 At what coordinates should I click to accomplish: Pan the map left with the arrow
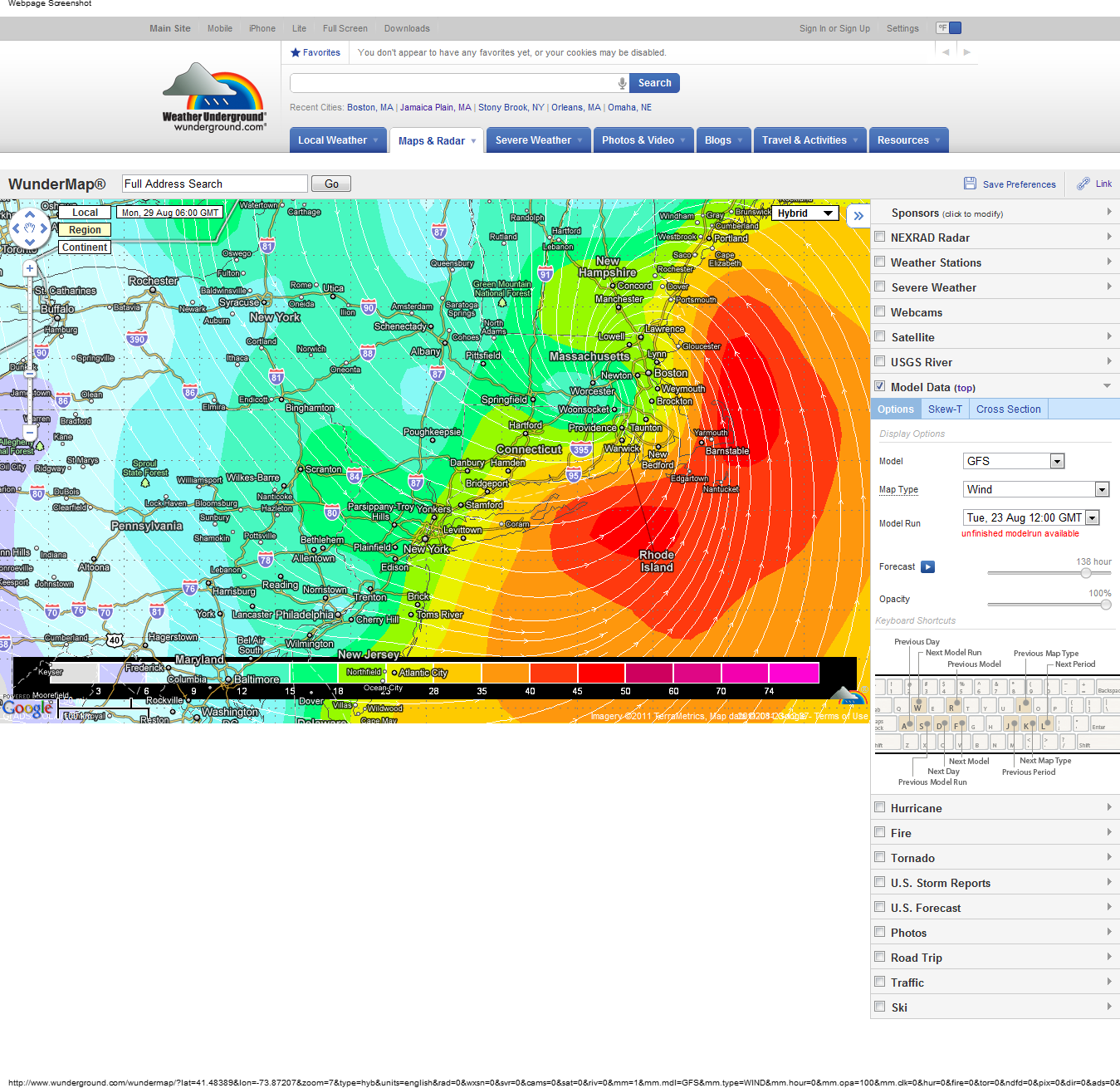[16, 228]
